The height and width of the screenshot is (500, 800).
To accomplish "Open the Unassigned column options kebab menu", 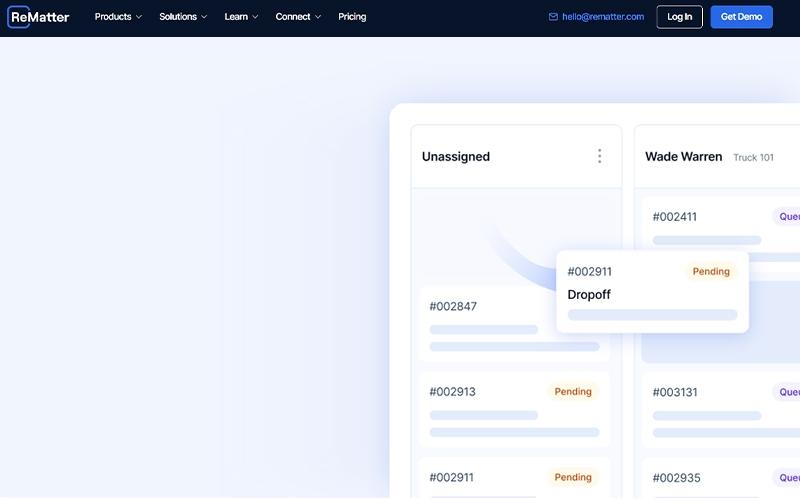I will click(x=599, y=156).
